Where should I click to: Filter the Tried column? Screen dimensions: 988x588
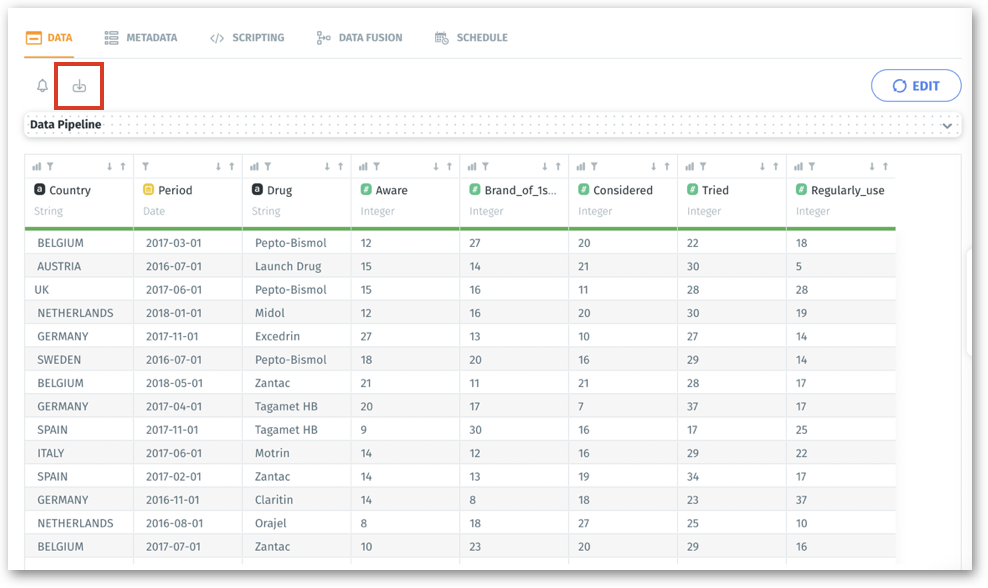703,166
